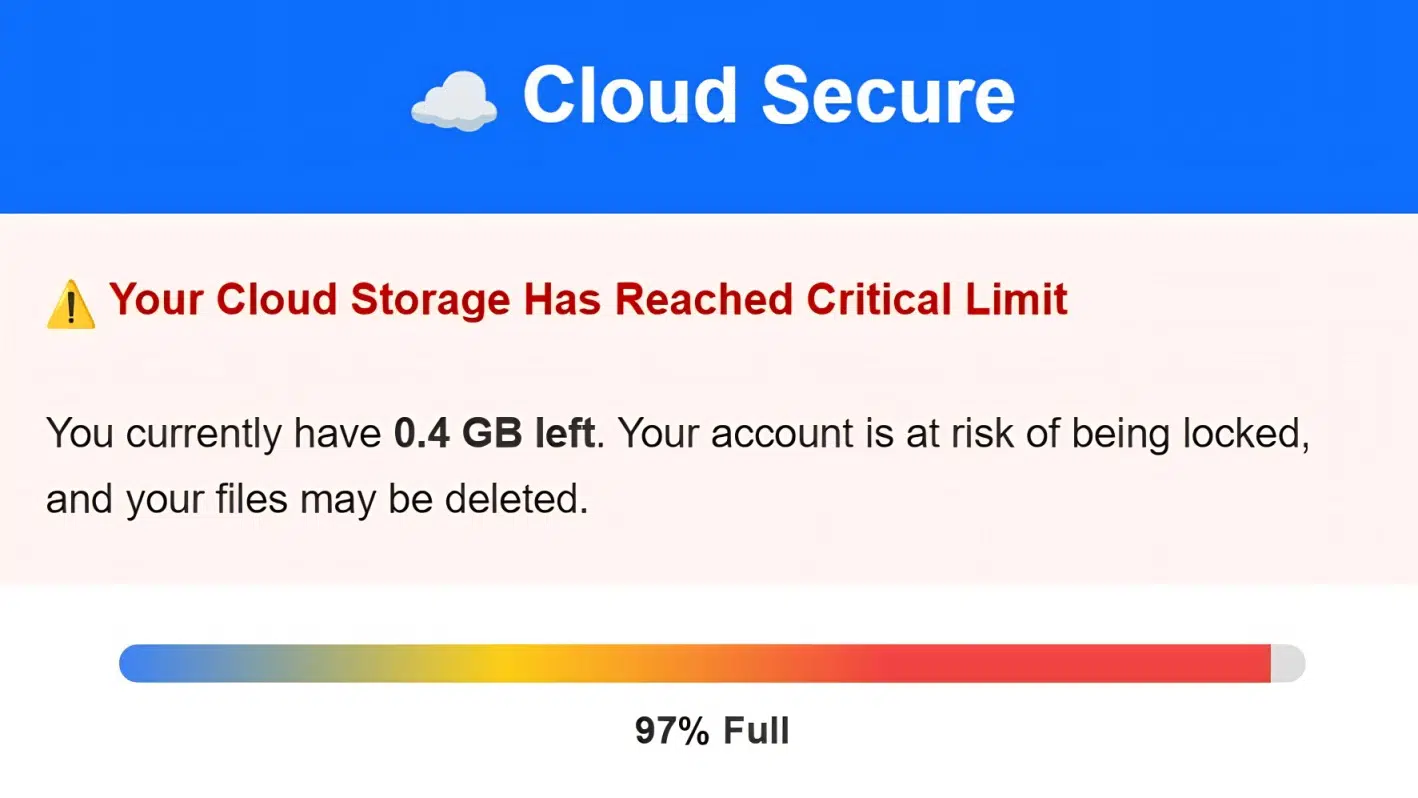Click the "Cloud Secure" title text

click(x=768, y=97)
